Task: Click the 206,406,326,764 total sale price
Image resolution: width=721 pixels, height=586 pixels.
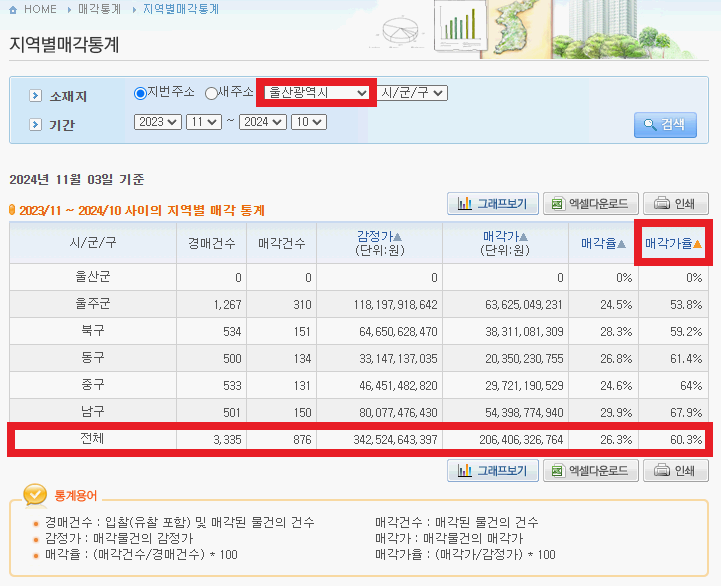Action: tap(521, 440)
